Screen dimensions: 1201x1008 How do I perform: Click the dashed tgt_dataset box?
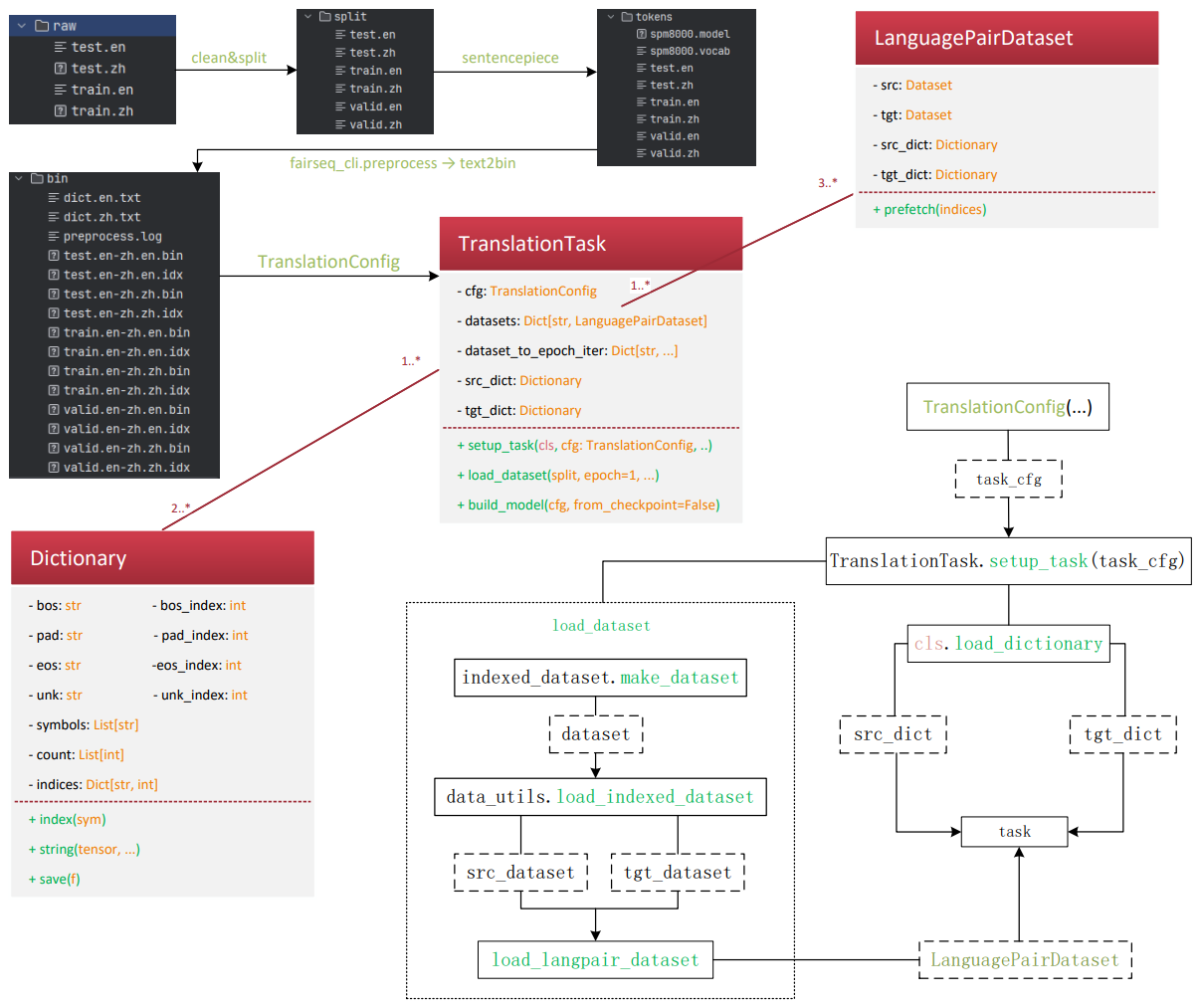tap(678, 873)
